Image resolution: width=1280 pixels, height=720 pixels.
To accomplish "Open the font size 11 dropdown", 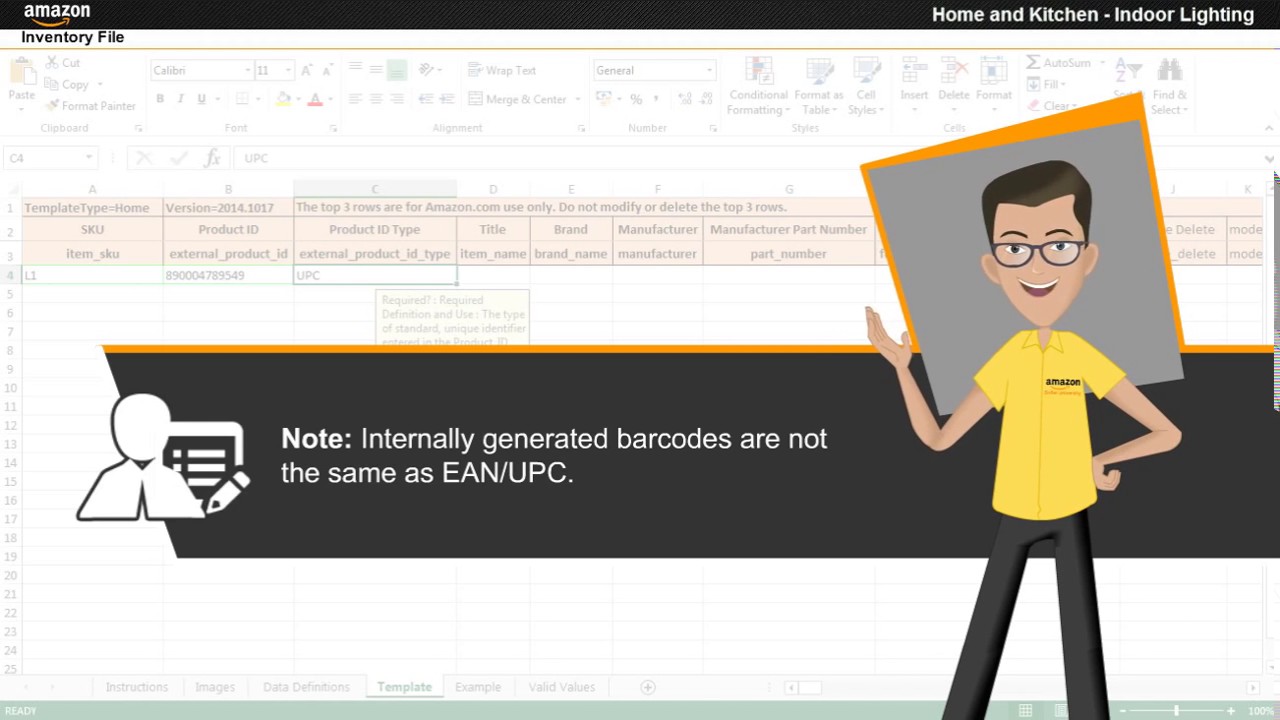I will click(288, 70).
